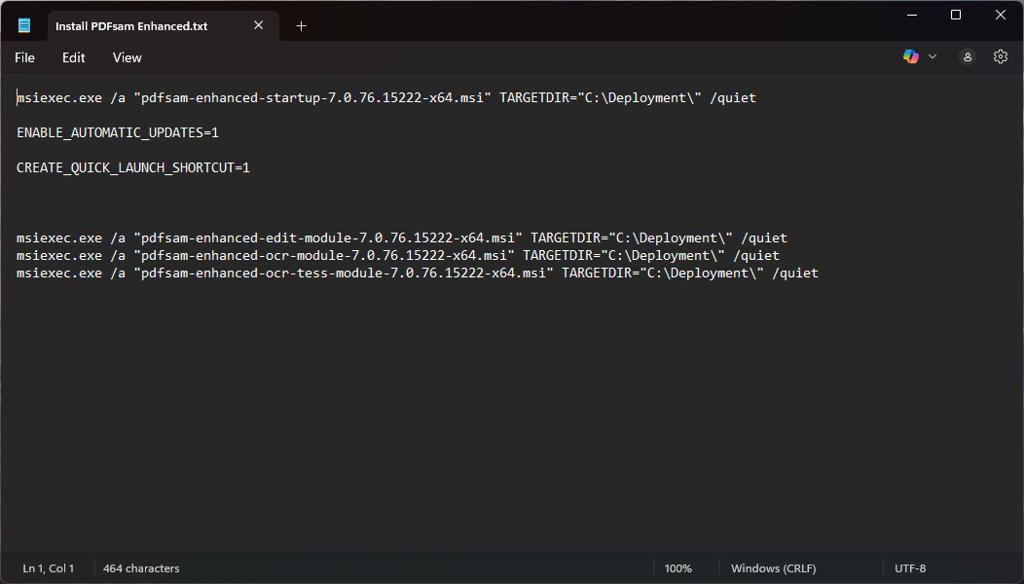Click the 100% zoom level indicator
Screen dimensions: 1024x584
click(678, 568)
